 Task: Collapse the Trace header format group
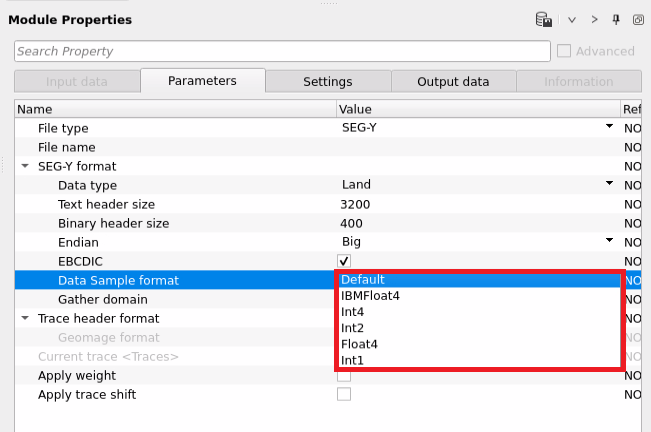pyautogui.click(x=24, y=318)
